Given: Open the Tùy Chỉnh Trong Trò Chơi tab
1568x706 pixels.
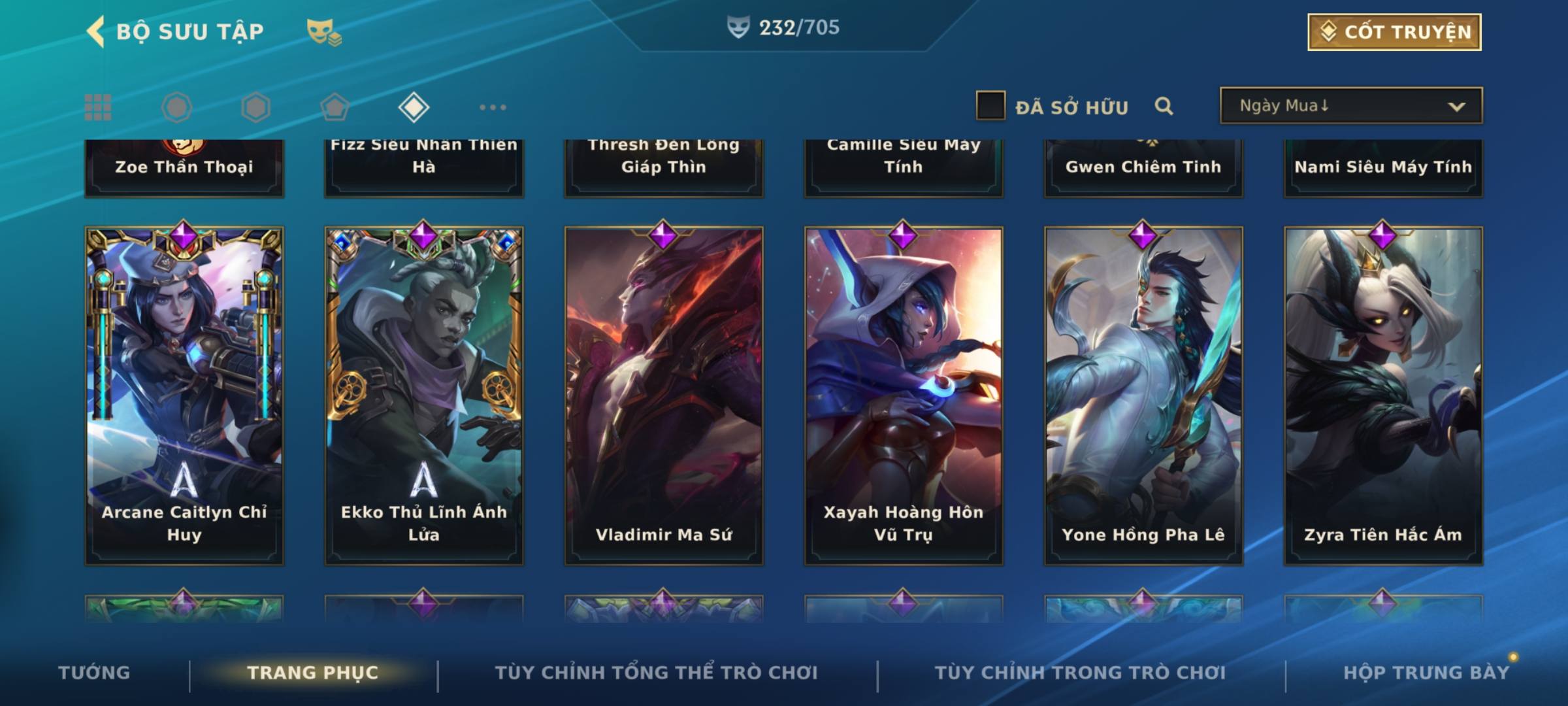Looking at the screenshot, I should 1080,672.
